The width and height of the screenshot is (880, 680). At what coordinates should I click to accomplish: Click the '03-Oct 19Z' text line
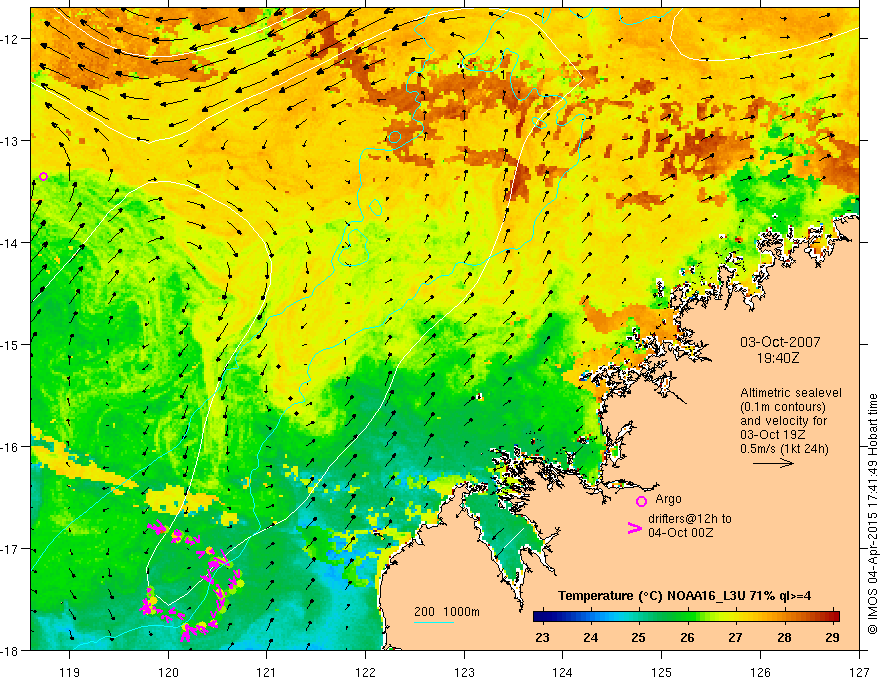click(x=773, y=435)
